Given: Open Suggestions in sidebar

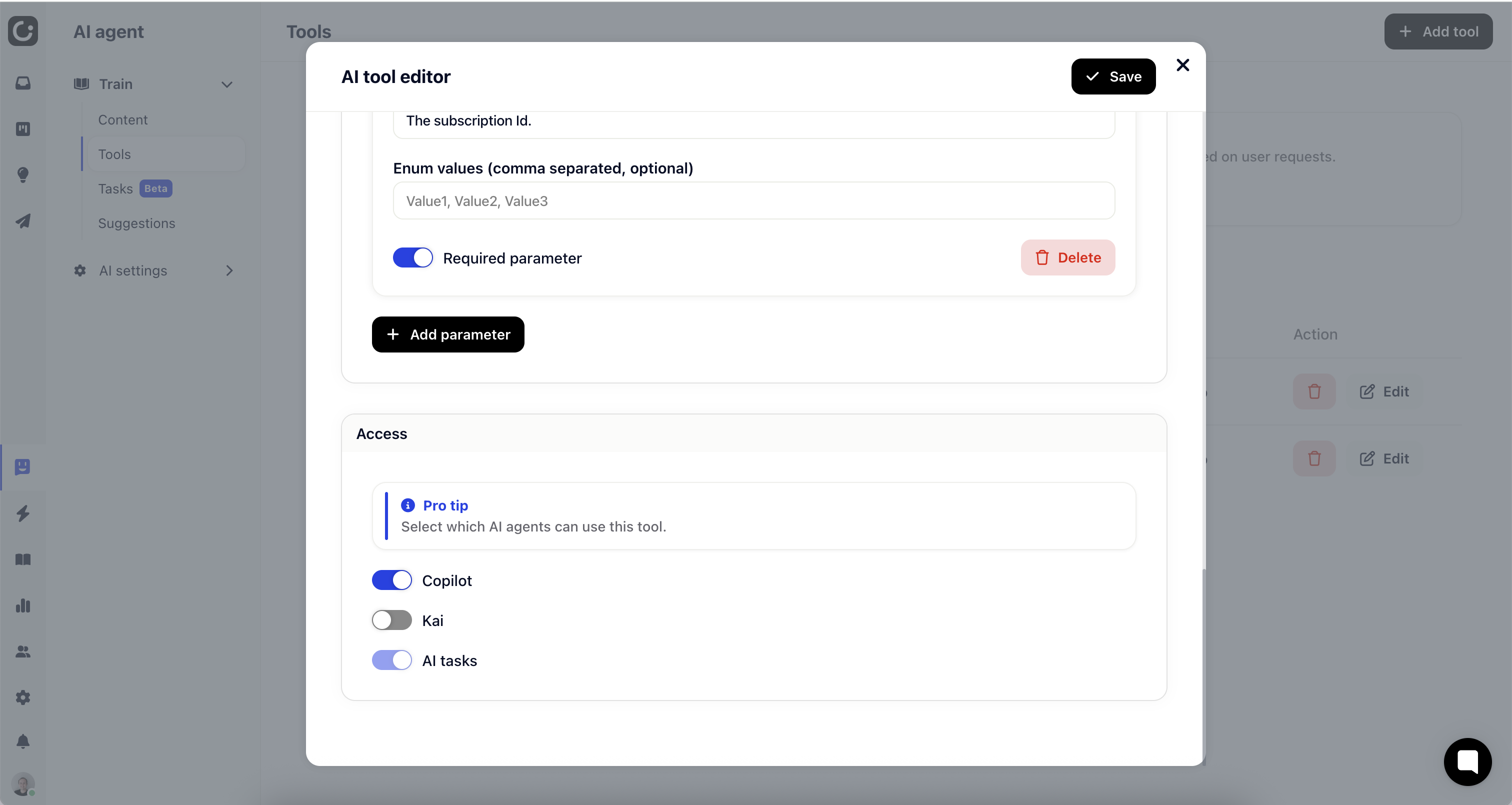Looking at the screenshot, I should (x=136, y=223).
